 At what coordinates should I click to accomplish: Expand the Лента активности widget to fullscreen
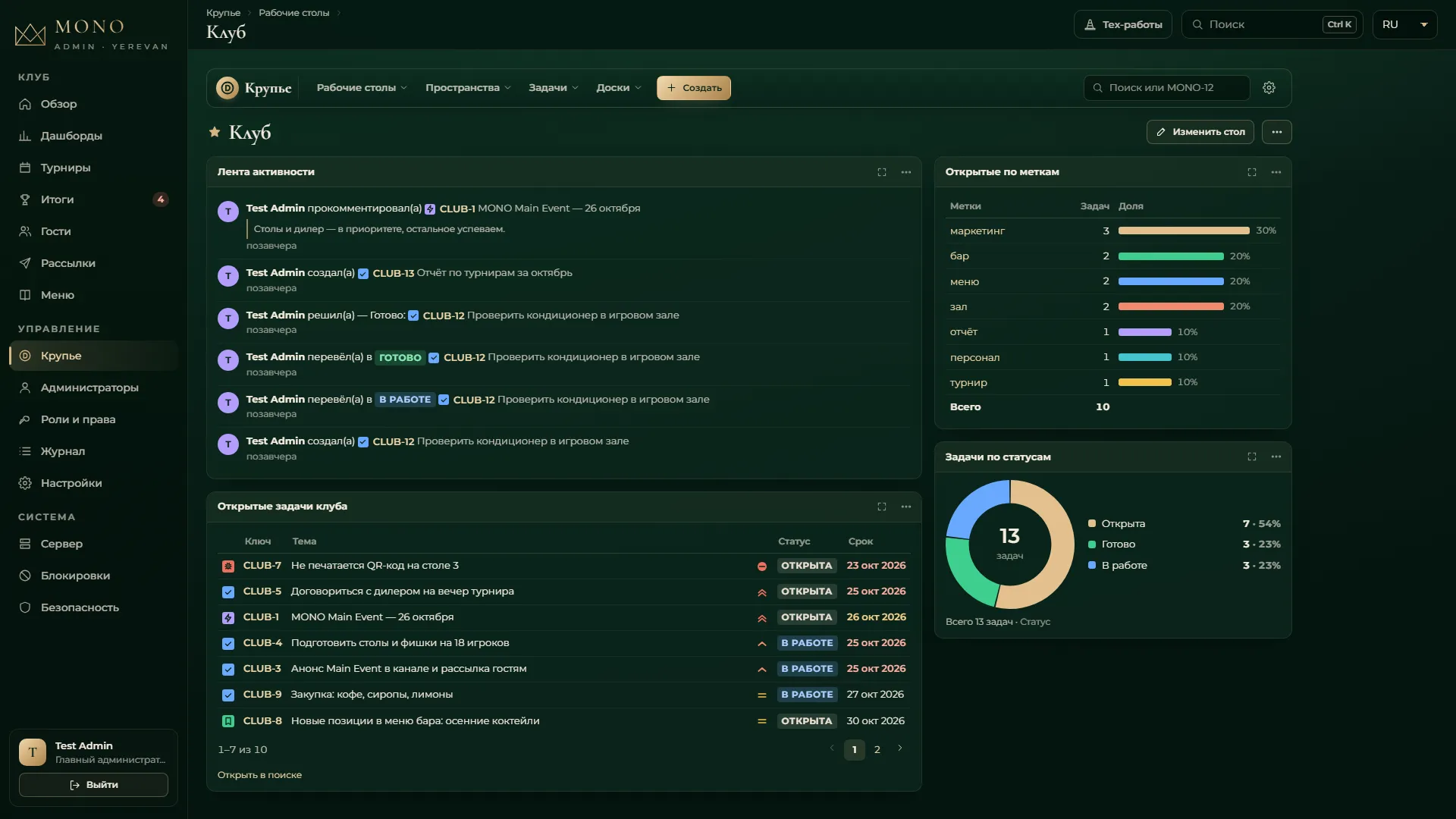[x=882, y=172]
